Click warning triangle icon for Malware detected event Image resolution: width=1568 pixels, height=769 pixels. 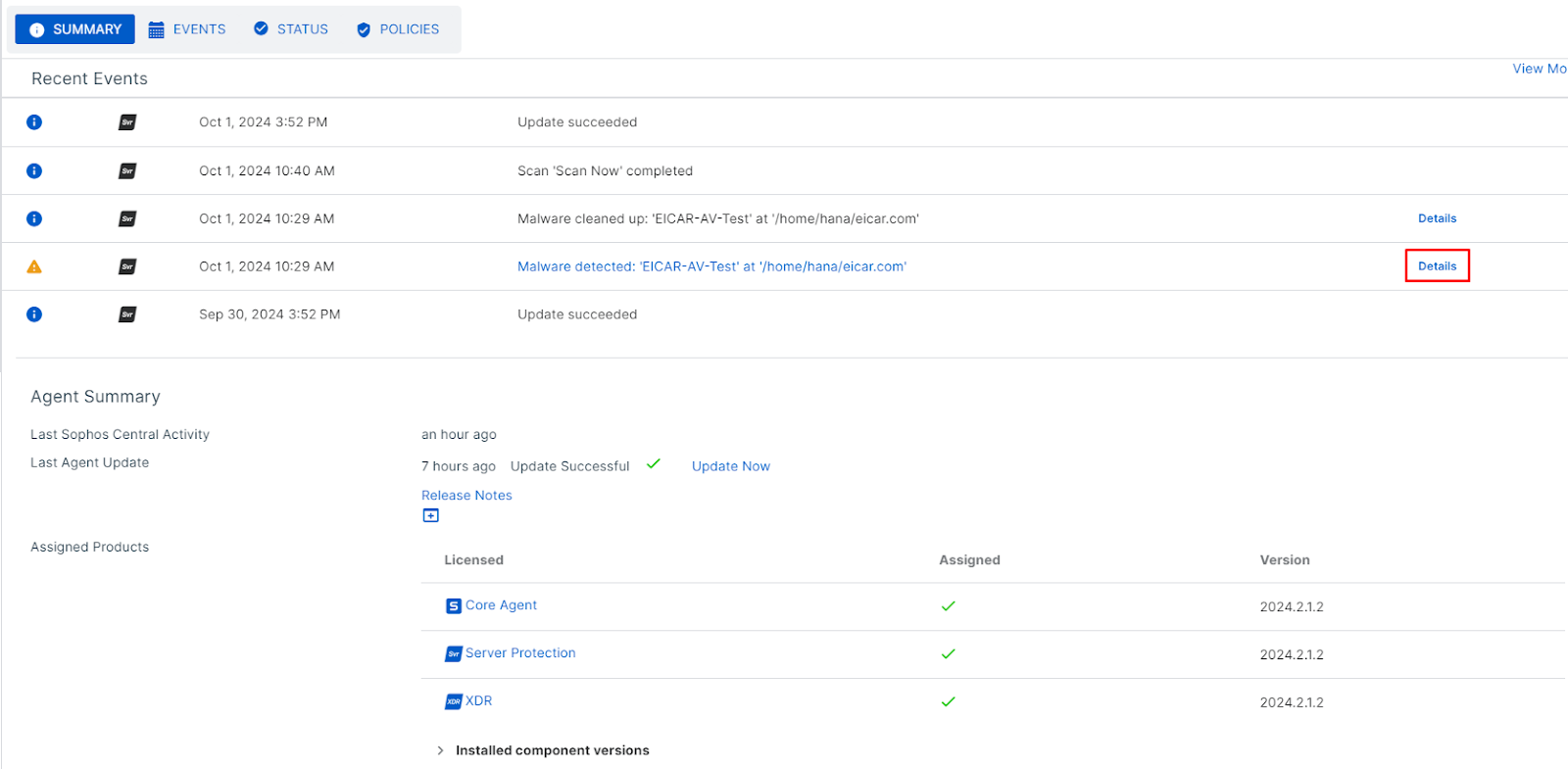34,266
